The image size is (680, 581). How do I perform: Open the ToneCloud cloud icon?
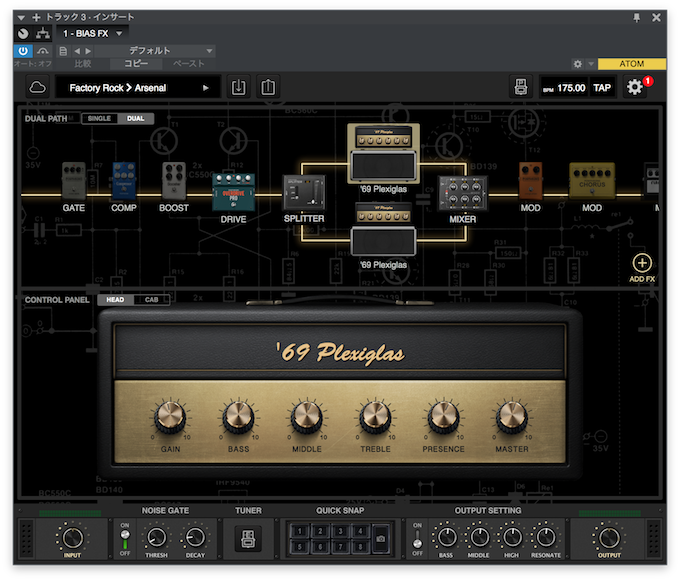(x=38, y=87)
